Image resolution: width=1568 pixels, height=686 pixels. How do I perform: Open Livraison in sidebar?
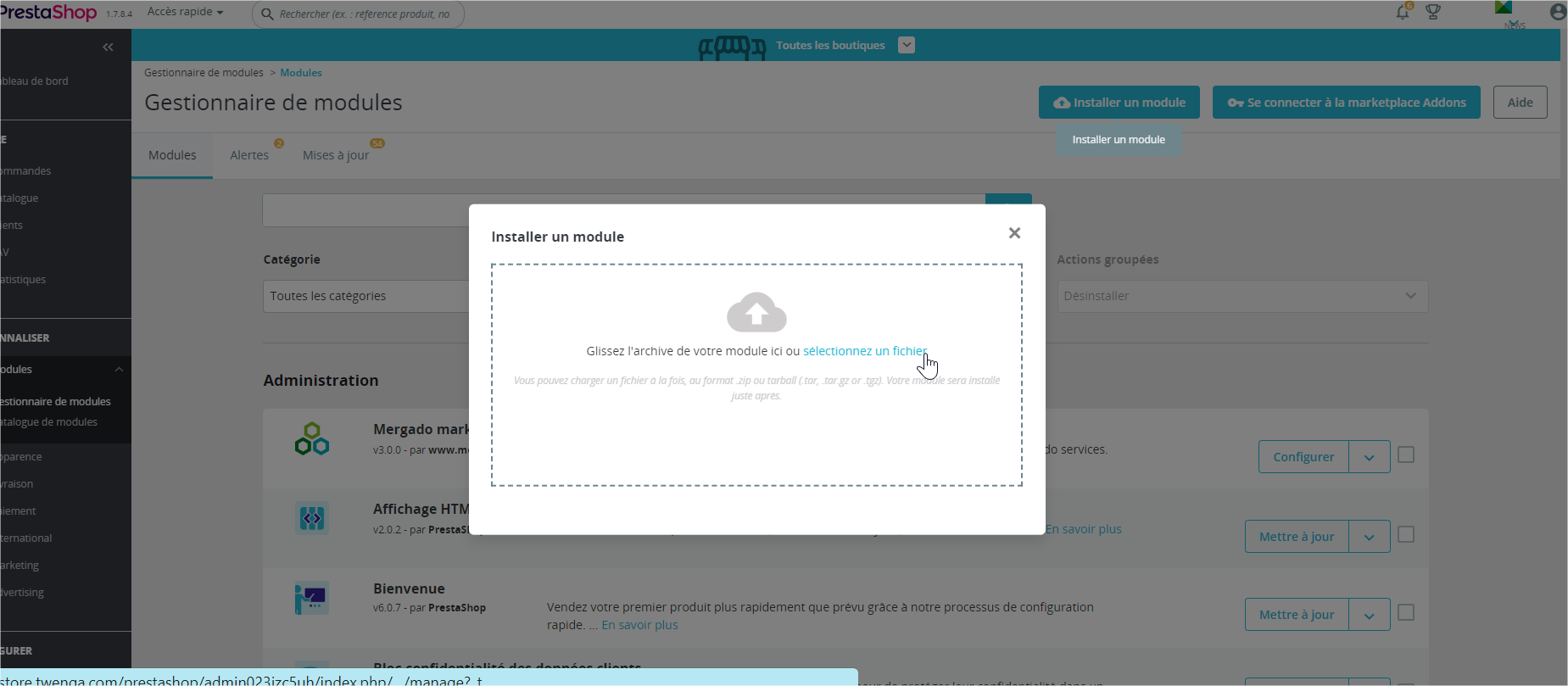pyautogui.click(x=18, y=484)
